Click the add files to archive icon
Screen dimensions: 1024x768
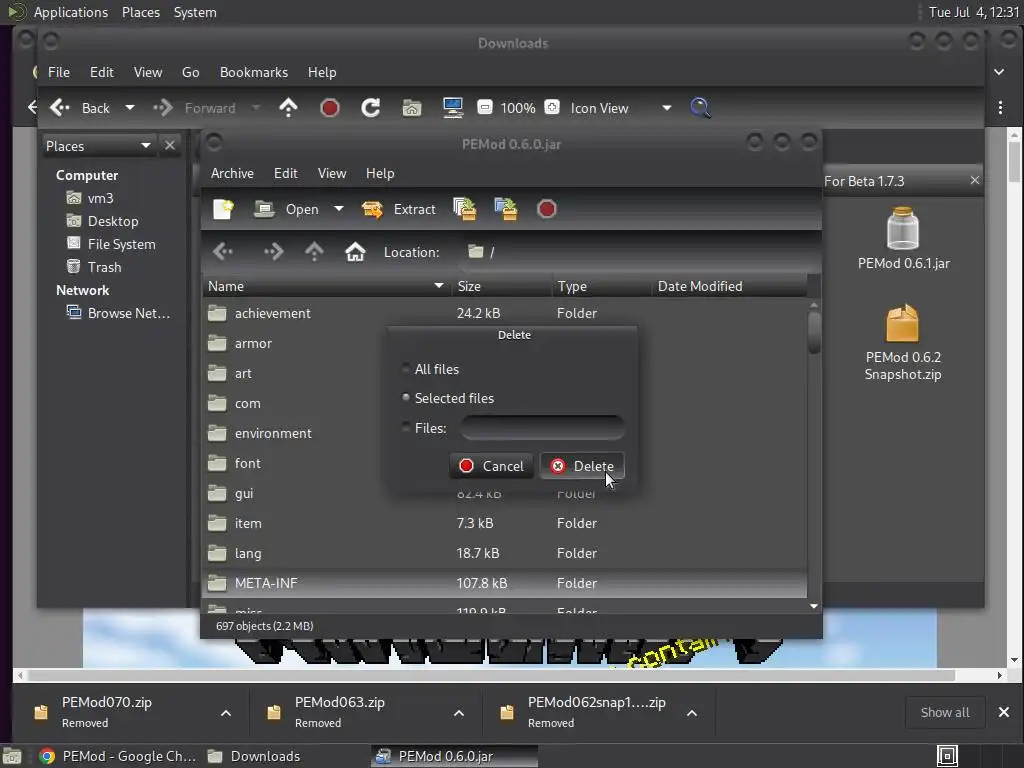pyautogui.click(x=464, y=209)
